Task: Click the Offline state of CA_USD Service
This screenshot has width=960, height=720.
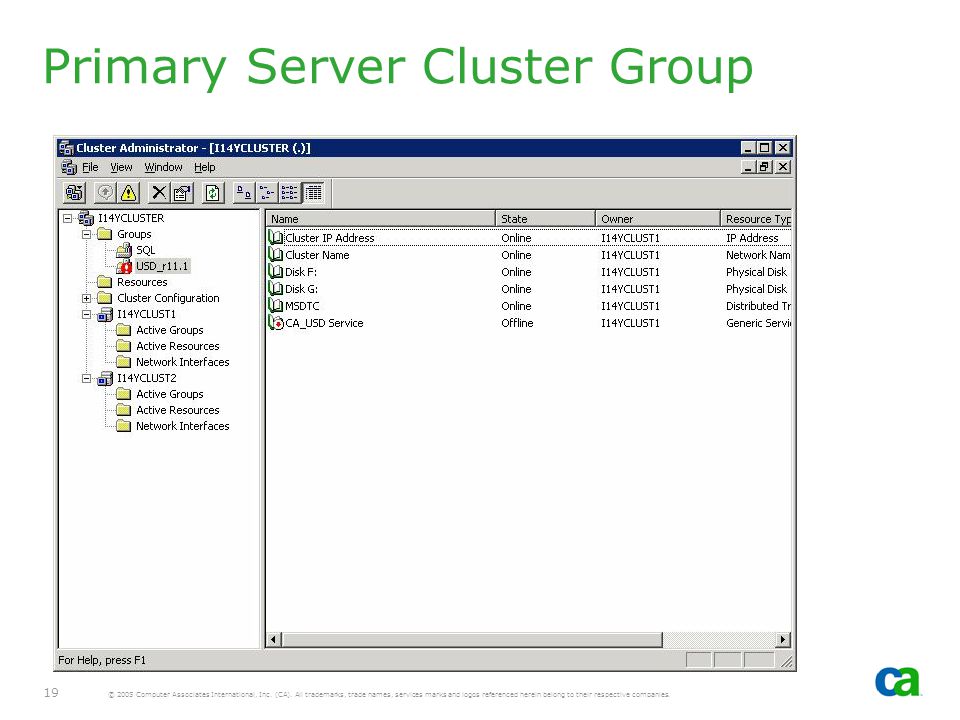Action: coord(517,323)
